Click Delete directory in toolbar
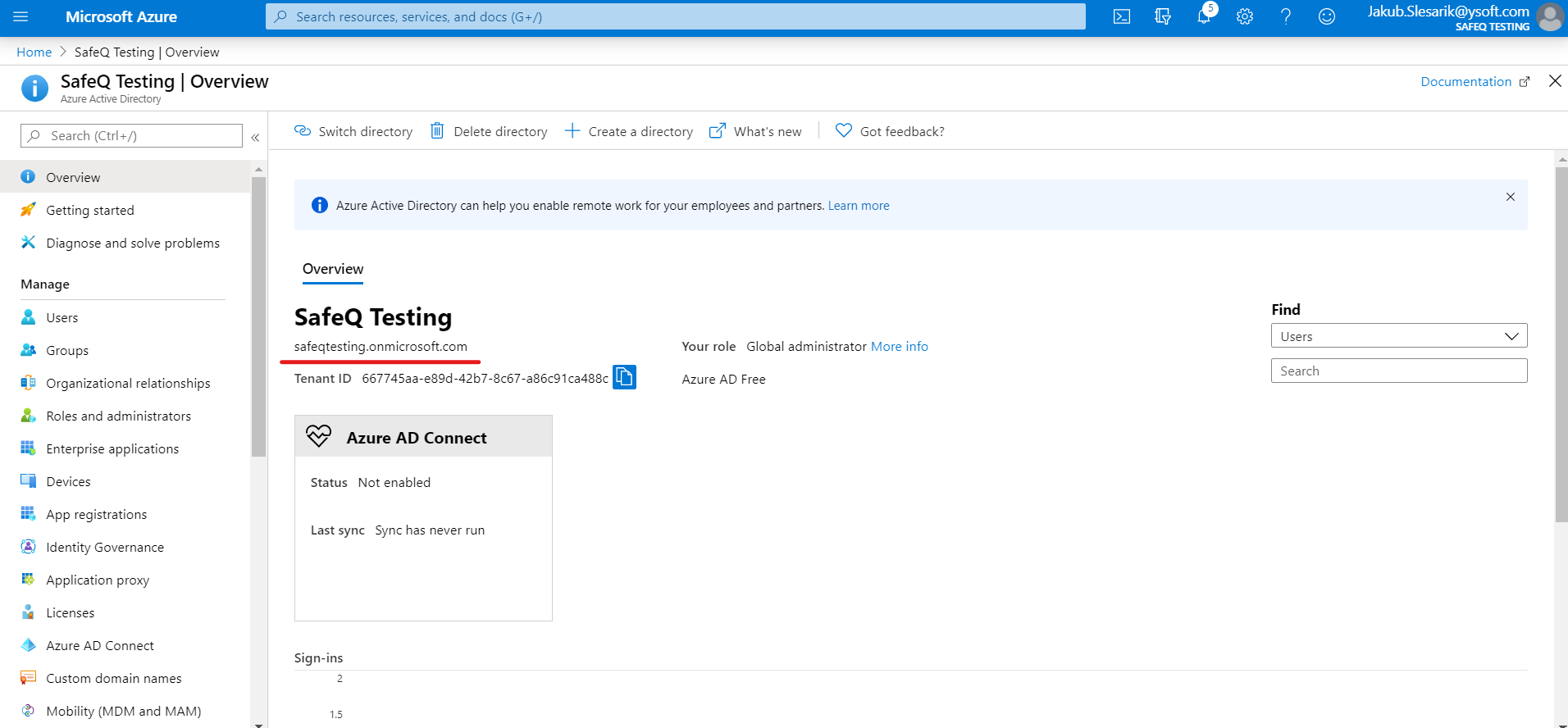 tap(489, 131)
